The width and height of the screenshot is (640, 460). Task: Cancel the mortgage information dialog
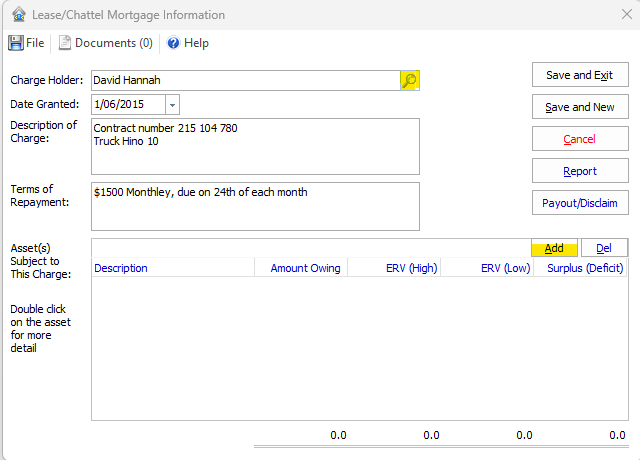pos(580,139)
